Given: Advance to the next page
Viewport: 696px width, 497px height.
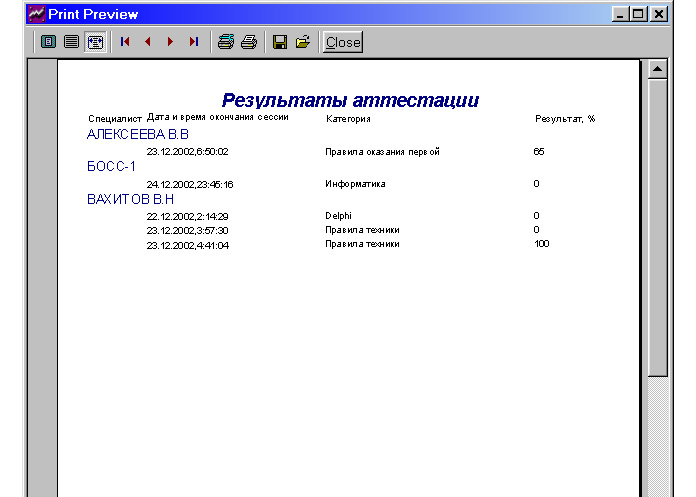Looking at the screenshot, I should pos(171,42).
